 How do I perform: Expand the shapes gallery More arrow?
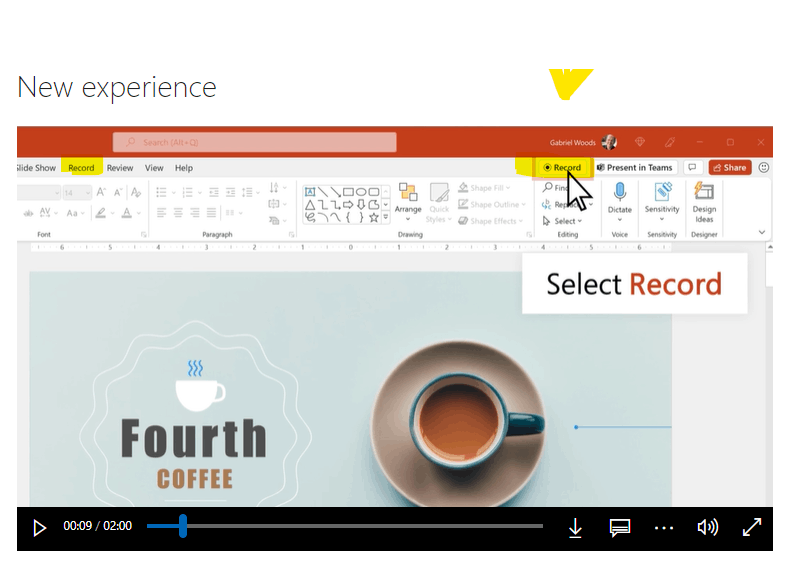(386, 217)
